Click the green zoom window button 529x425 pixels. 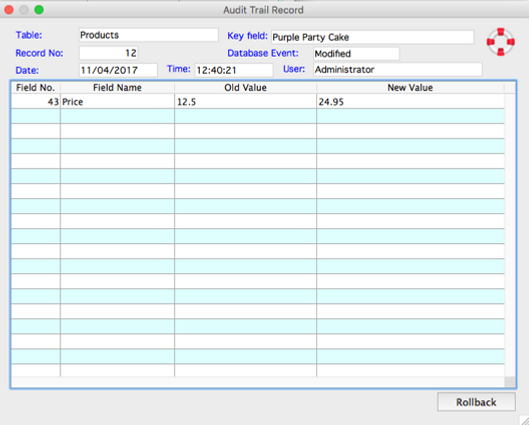coord(39,10)
